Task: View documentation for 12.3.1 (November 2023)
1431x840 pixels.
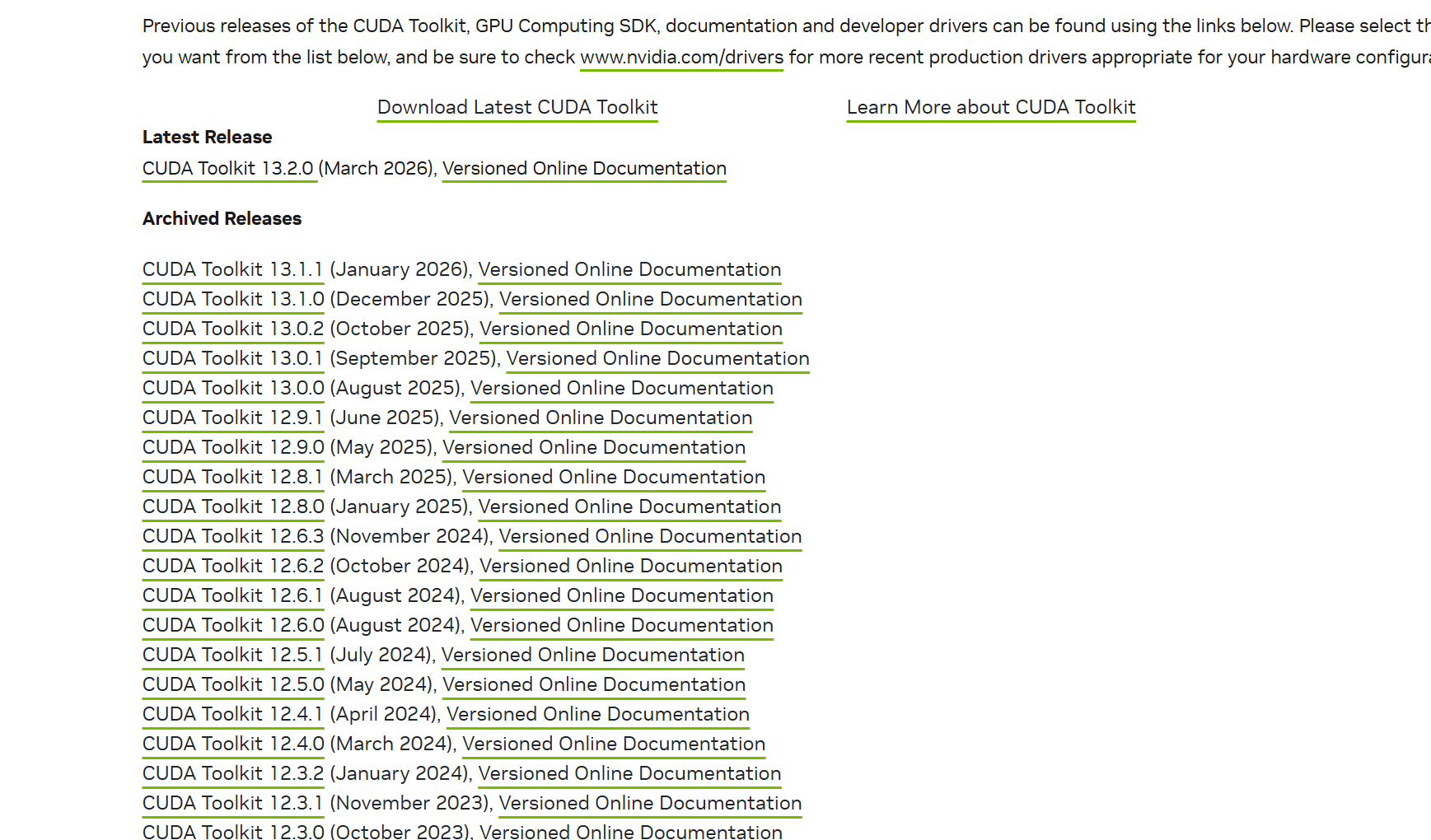Action: (x=650, y=804)
